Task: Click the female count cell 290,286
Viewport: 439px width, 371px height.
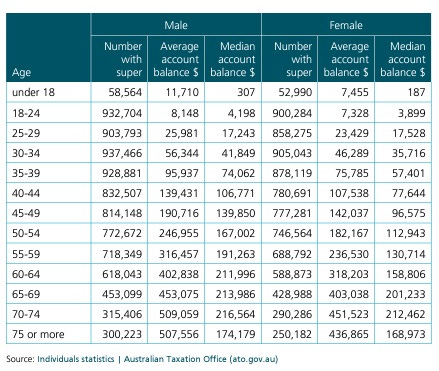Action: (x=292, y=314)
